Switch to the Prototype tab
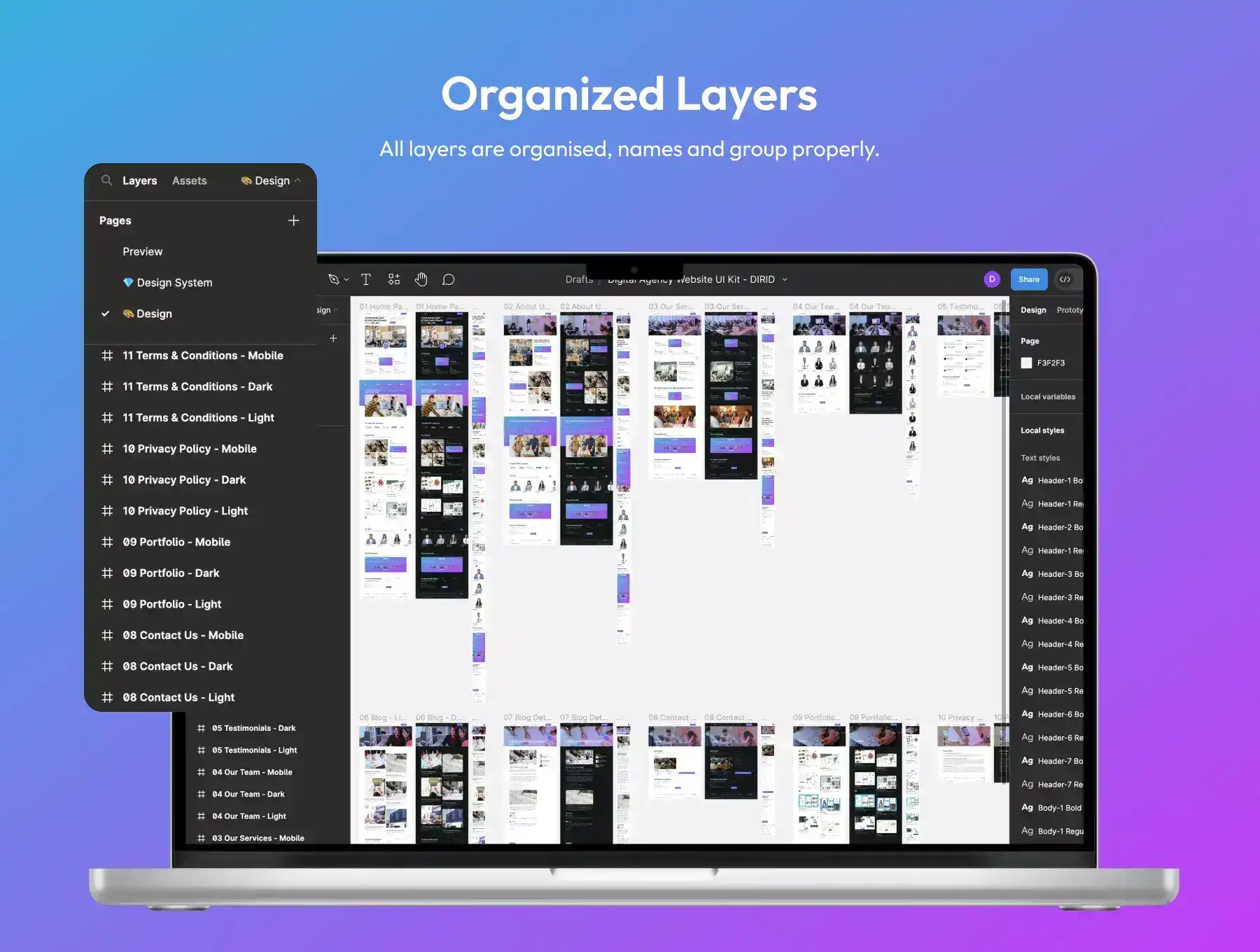 pos(1070,310)
